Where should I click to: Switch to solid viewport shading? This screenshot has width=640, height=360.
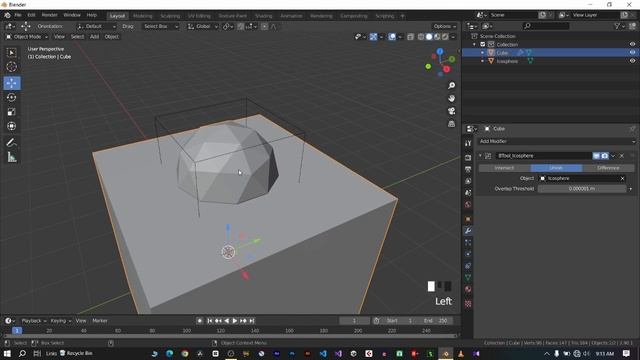click(429, 37)
